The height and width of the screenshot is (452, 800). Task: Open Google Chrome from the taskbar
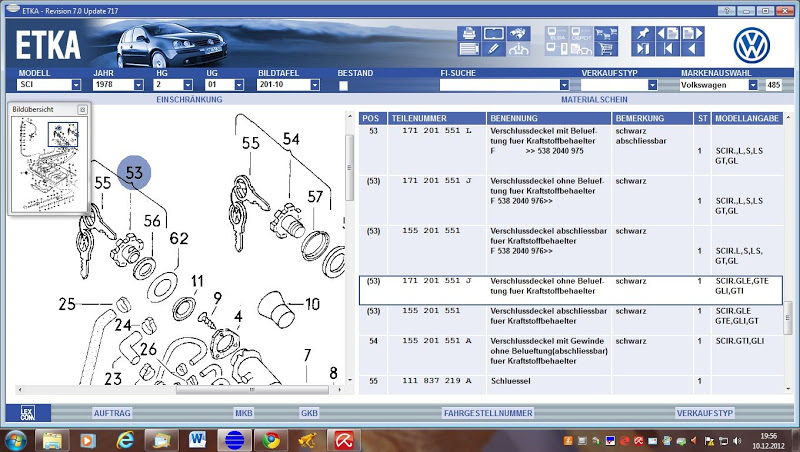click(270, 439)
